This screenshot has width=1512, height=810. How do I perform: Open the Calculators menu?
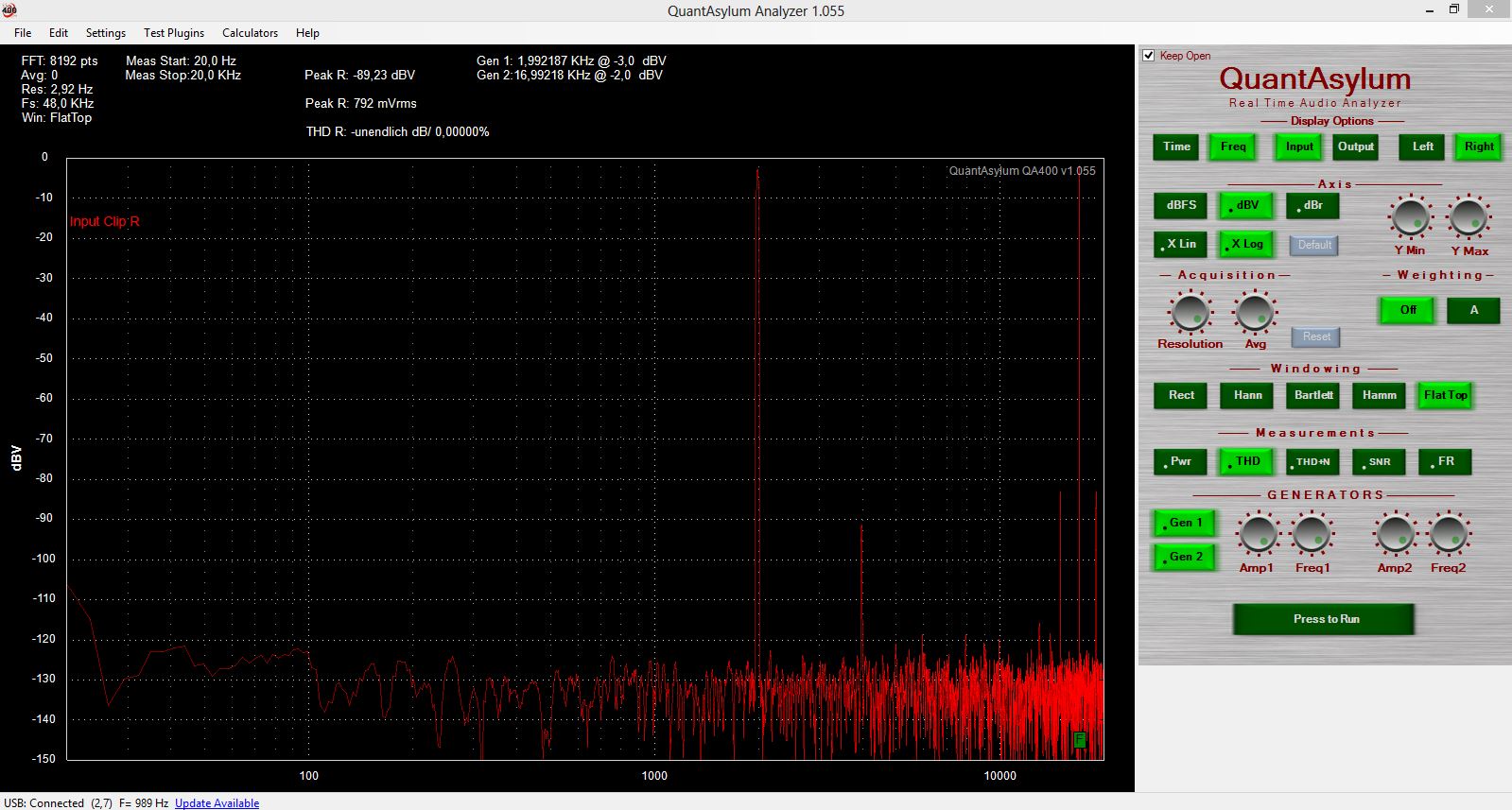[x=250, y=33]
